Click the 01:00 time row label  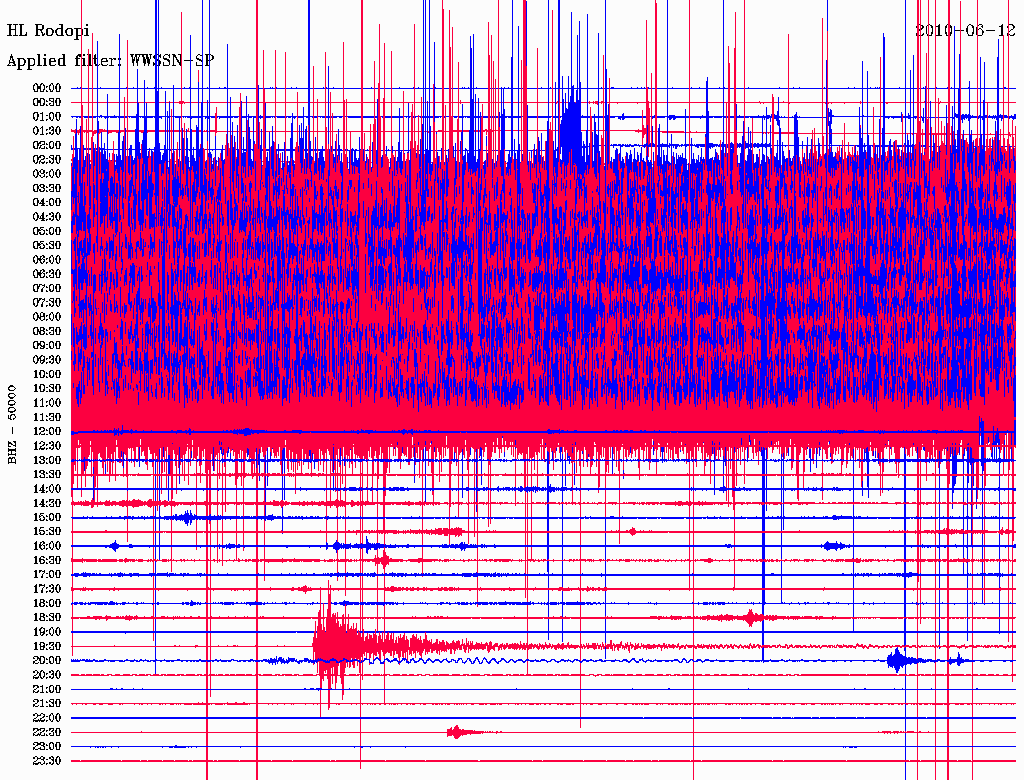[48, 117]
